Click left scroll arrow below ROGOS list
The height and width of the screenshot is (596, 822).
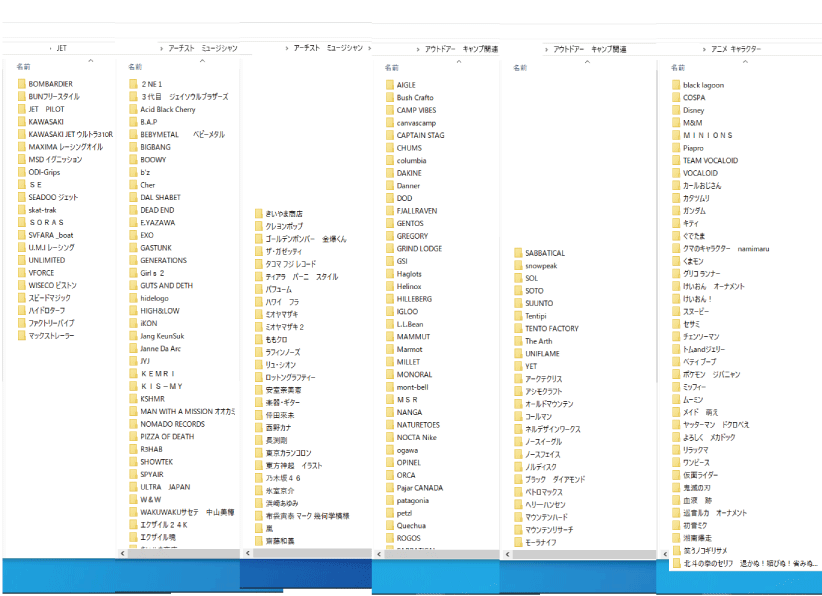pos(378,554)
